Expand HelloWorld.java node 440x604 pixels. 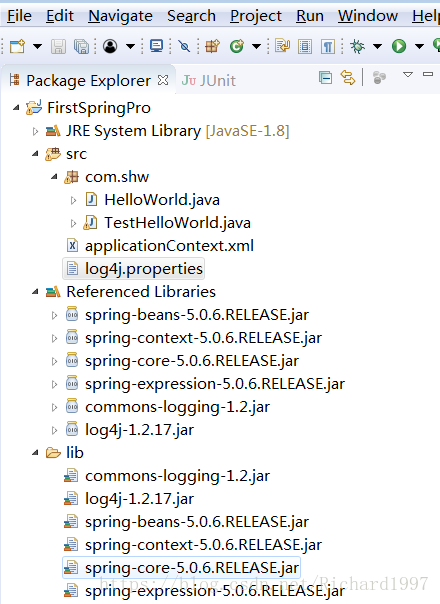[x=73, y=201]
